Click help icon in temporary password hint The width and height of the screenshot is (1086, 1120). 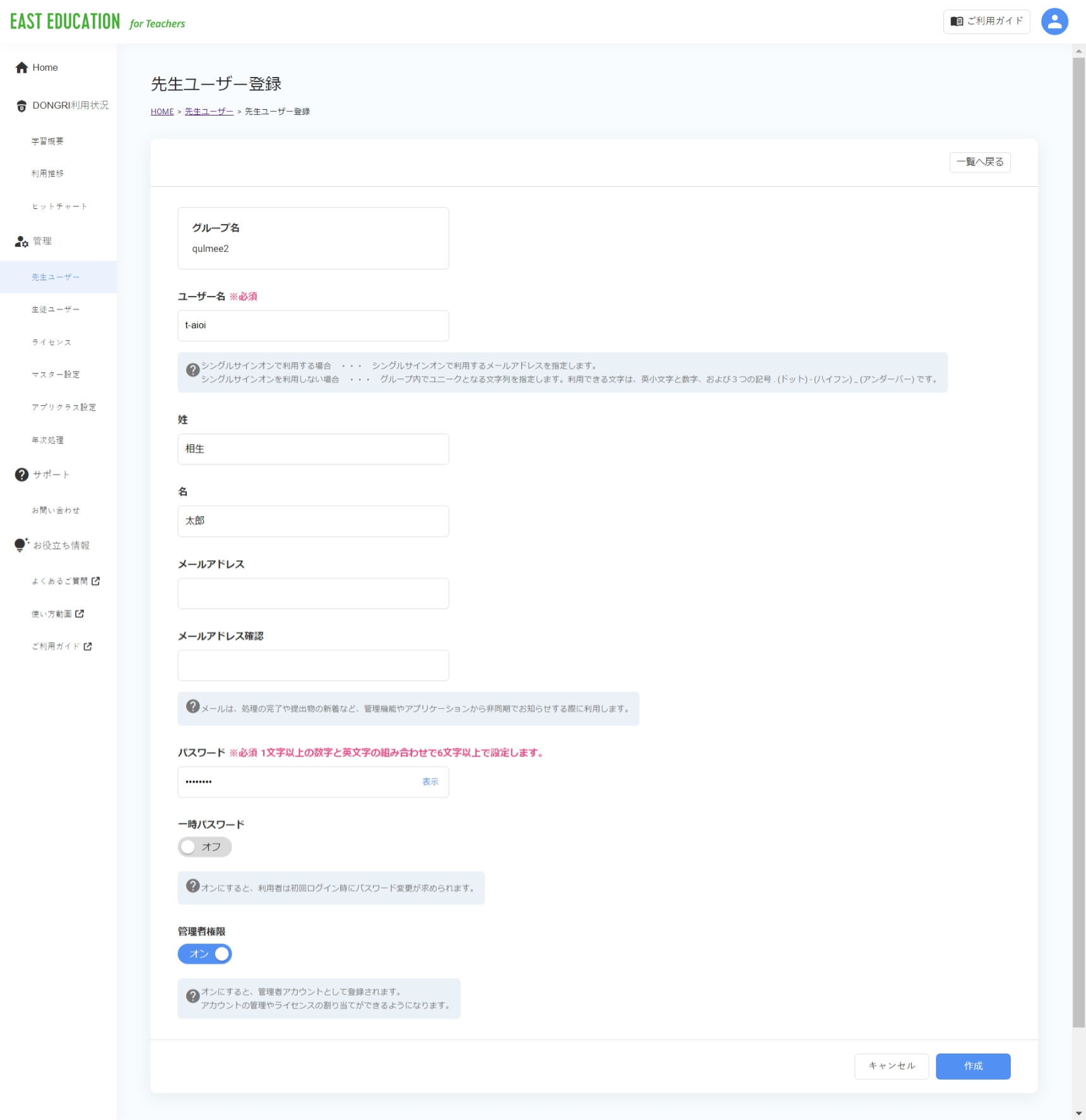click(193, 885)
